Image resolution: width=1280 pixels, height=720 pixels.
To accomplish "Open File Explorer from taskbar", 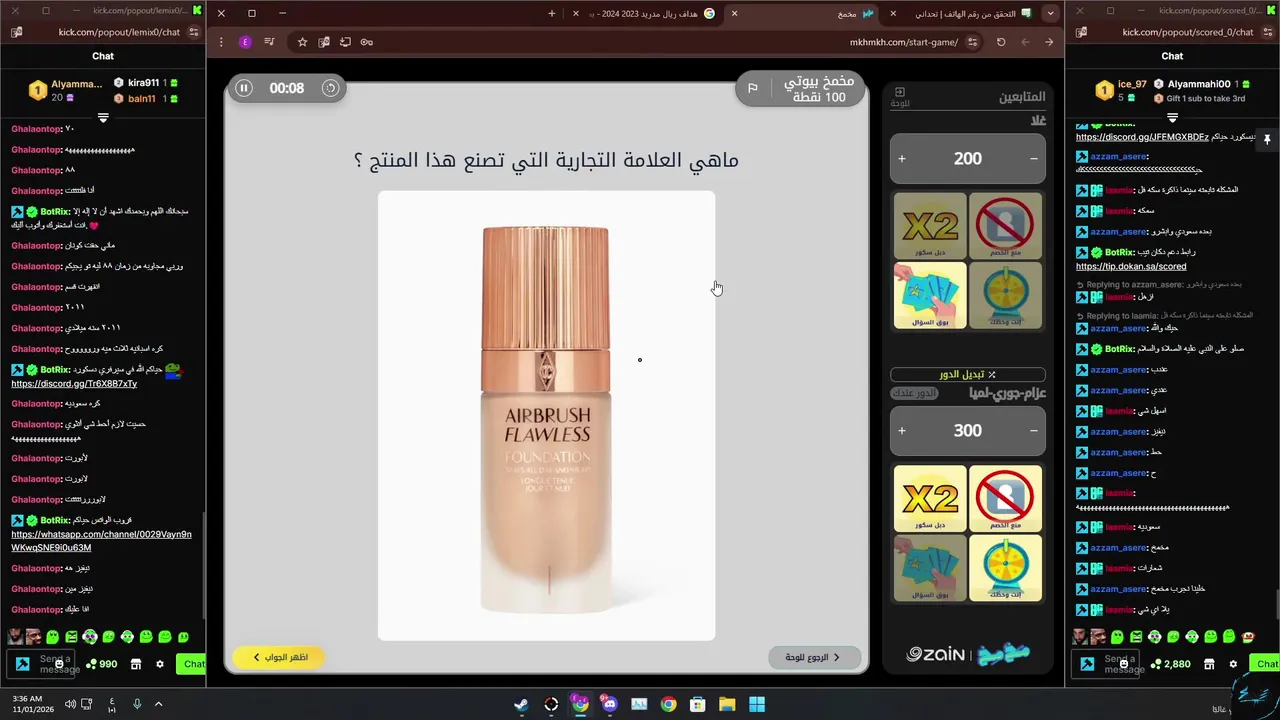I will (x=727, y=704).
